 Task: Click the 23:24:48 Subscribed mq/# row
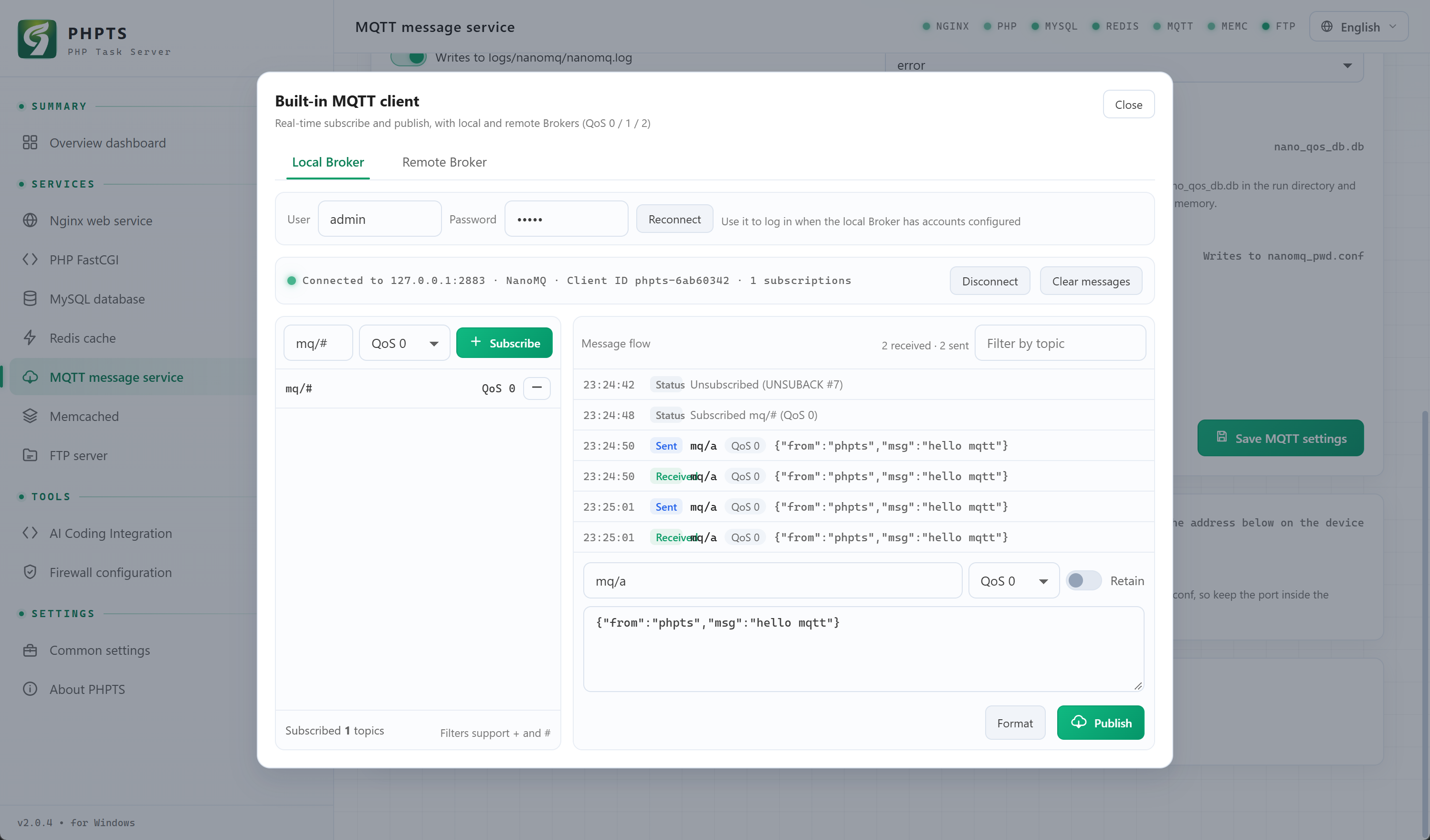(x=863, y=415)
